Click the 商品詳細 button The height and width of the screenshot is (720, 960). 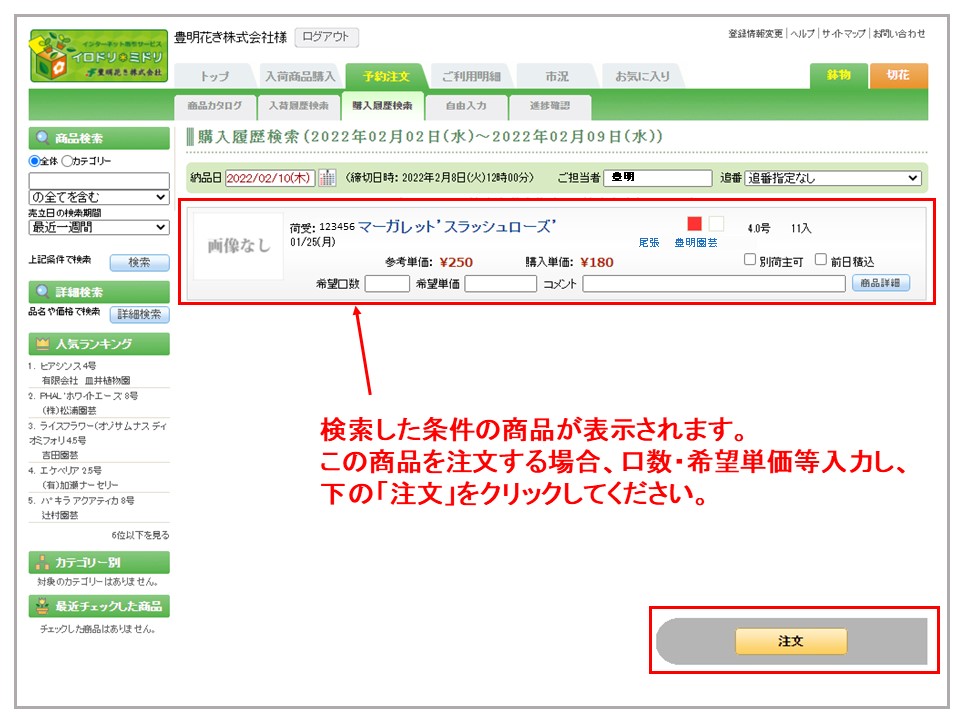881,284
